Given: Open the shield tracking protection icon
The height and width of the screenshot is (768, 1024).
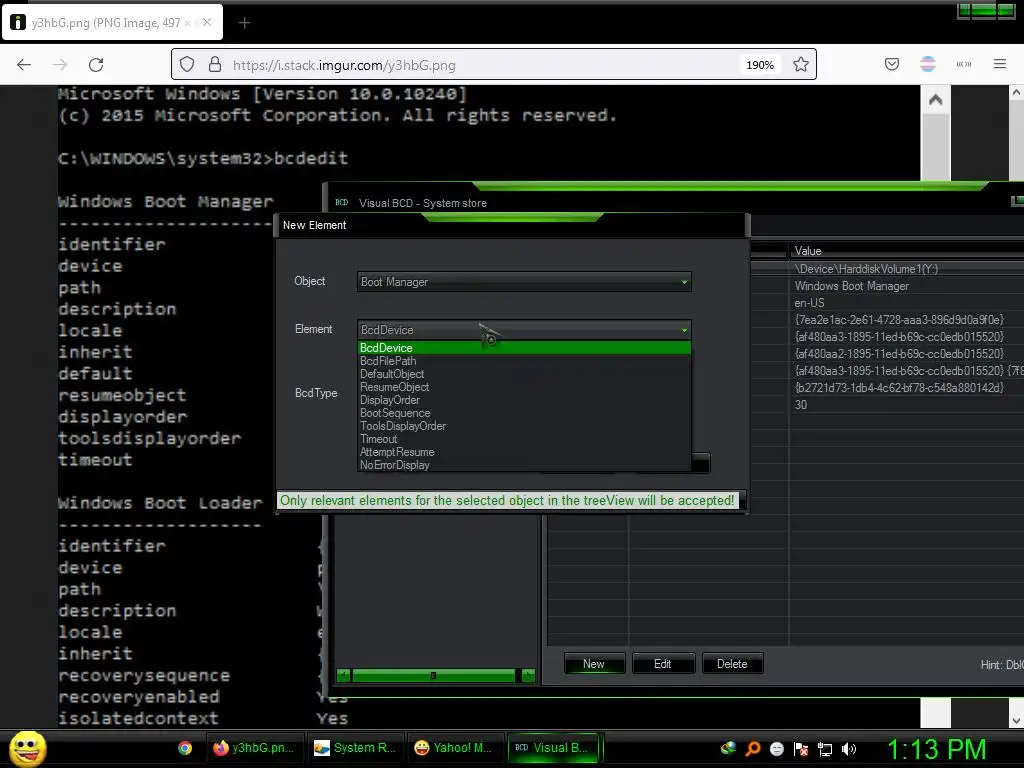Looking at the screenshot, I should point(187,64).
